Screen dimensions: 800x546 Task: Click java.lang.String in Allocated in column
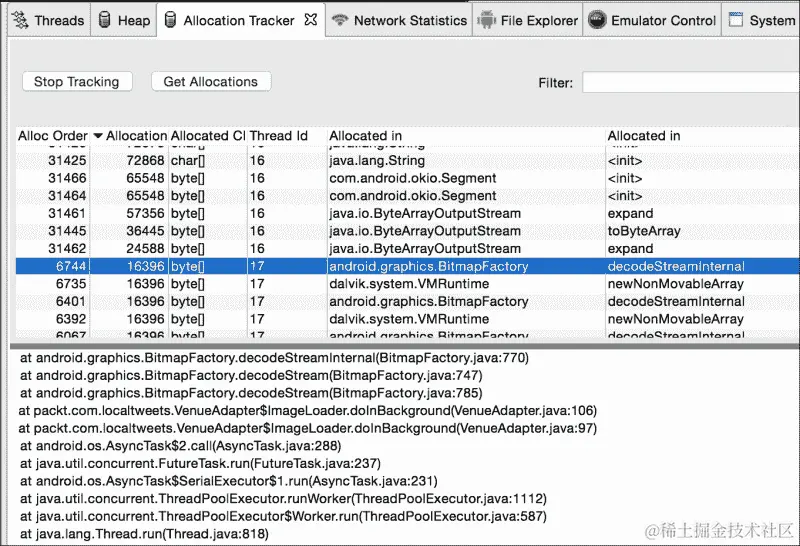(x=377, y=161)
